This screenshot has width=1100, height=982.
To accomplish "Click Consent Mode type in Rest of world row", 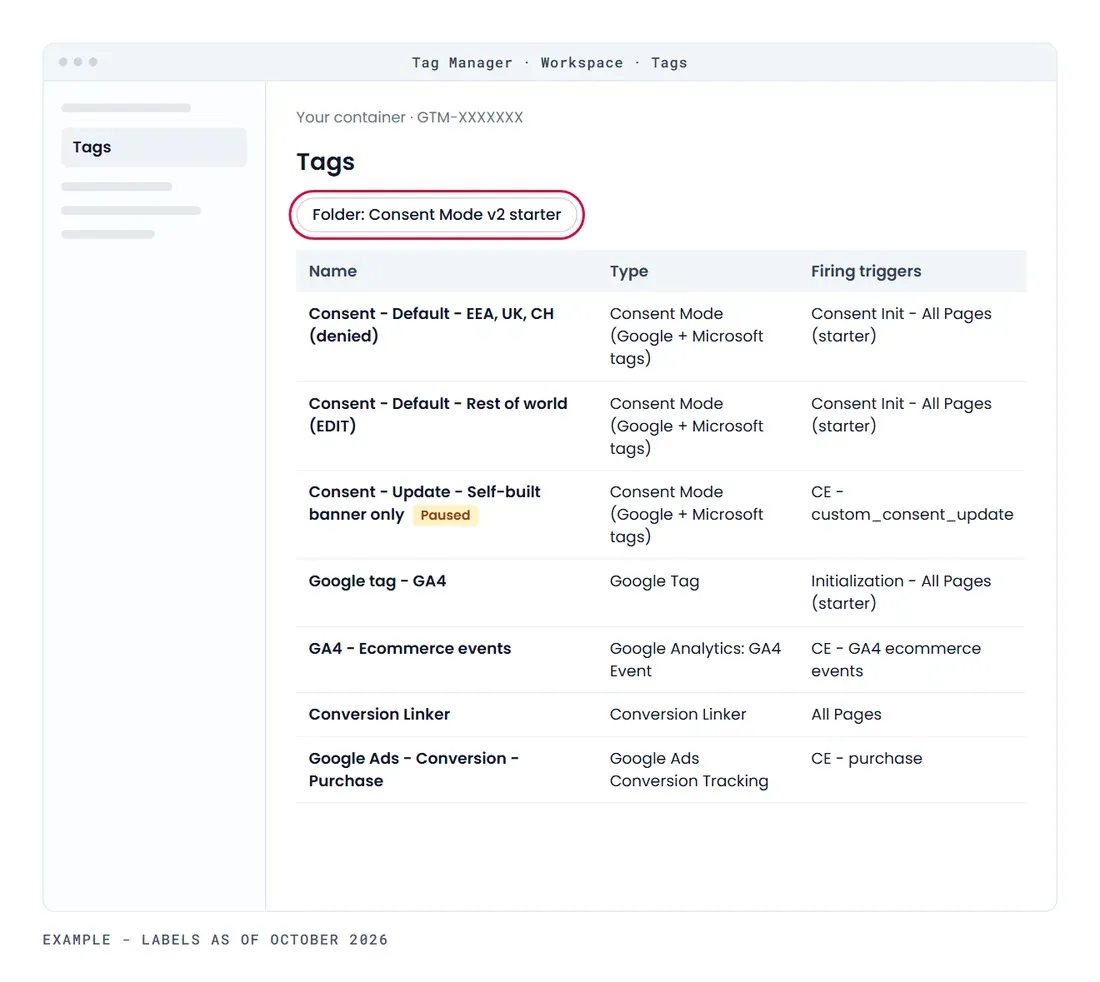I will click(686, 426).
